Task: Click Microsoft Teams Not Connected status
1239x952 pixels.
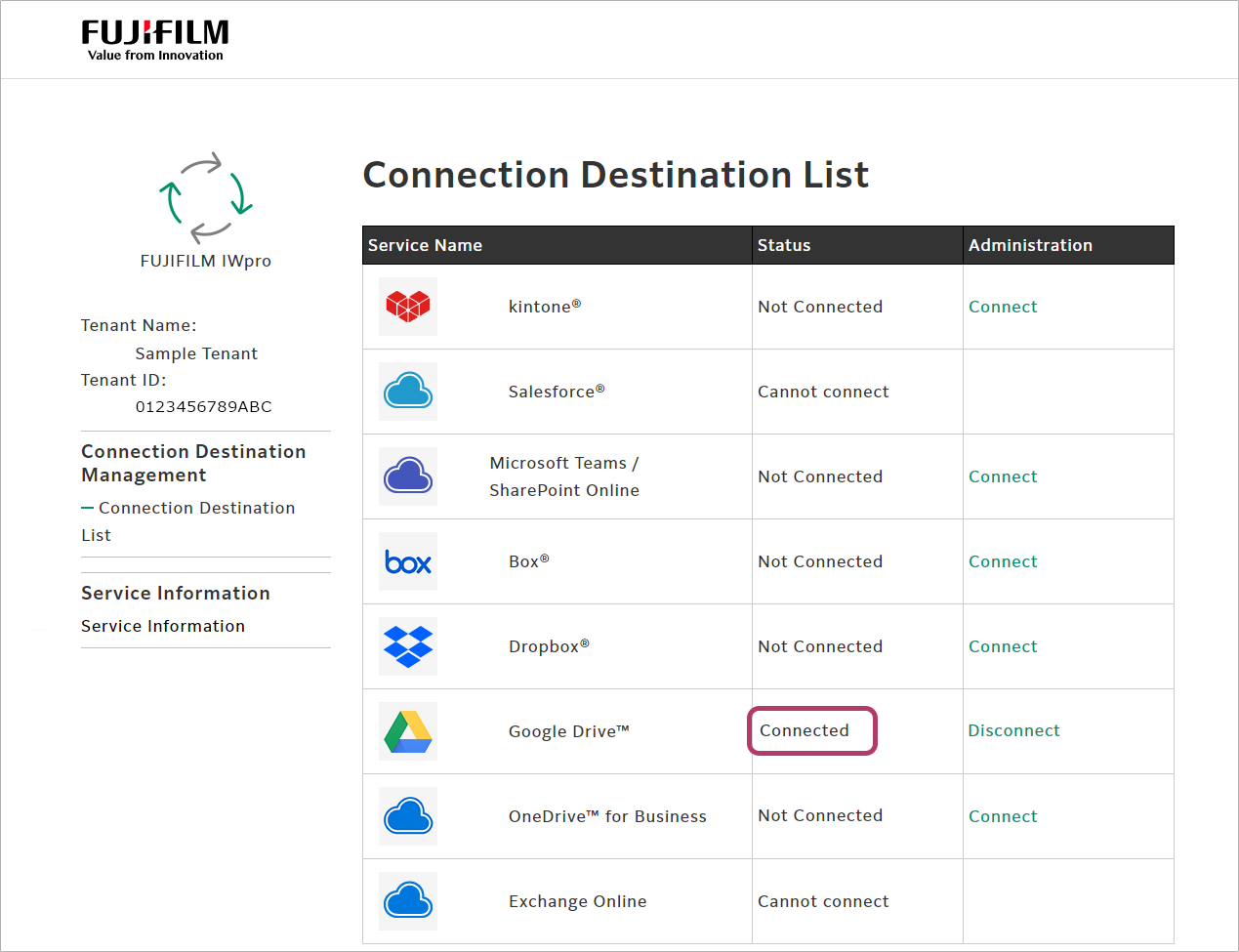Action: click(820, 476)
